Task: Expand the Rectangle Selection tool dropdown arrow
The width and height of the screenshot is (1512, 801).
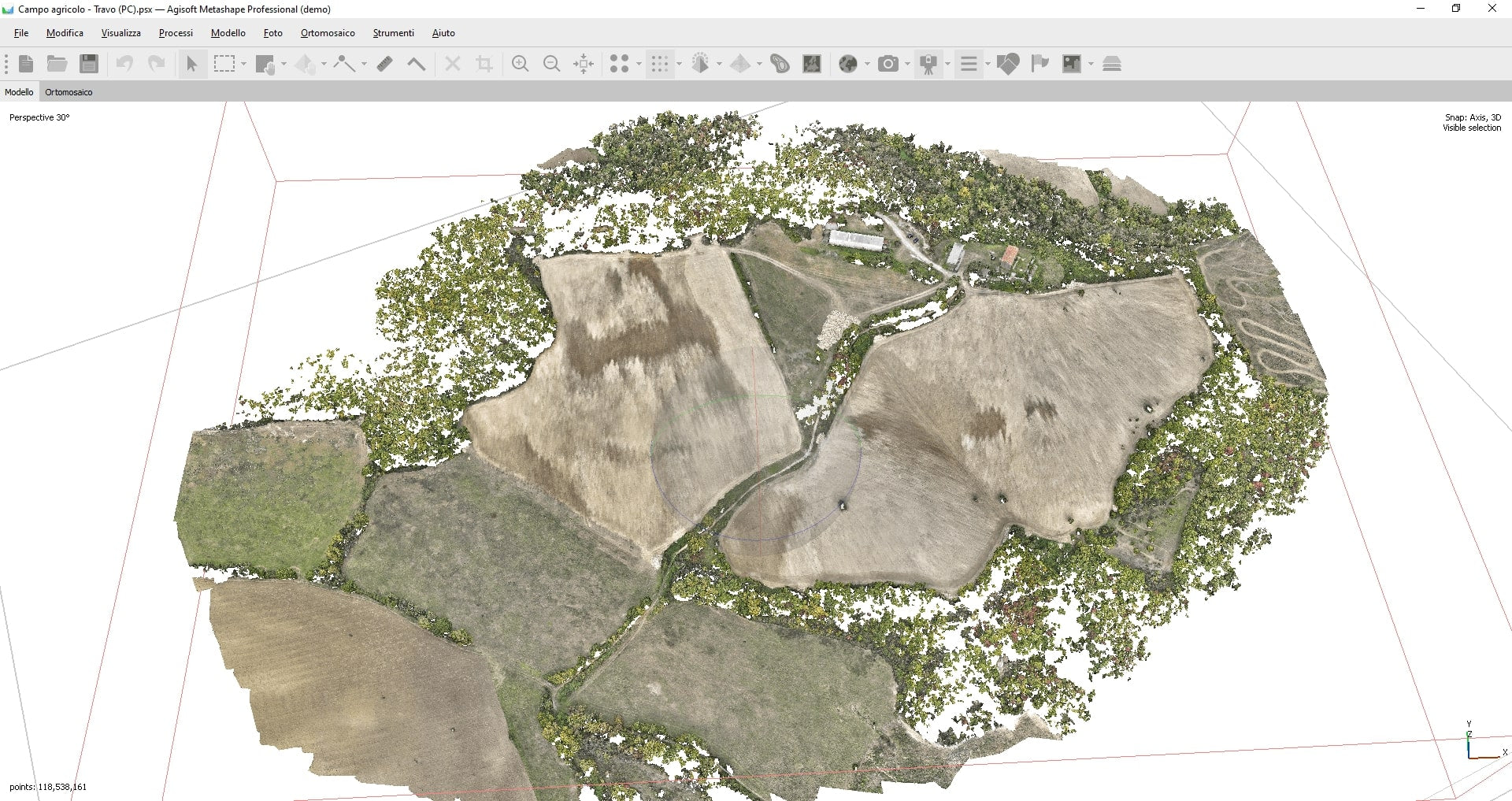Action: (244, 64)
